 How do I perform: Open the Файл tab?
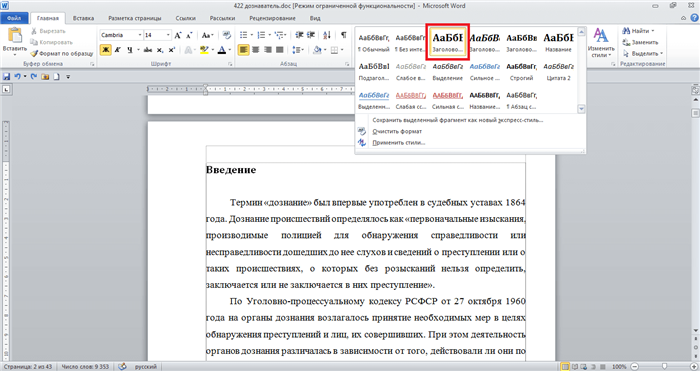14,18
